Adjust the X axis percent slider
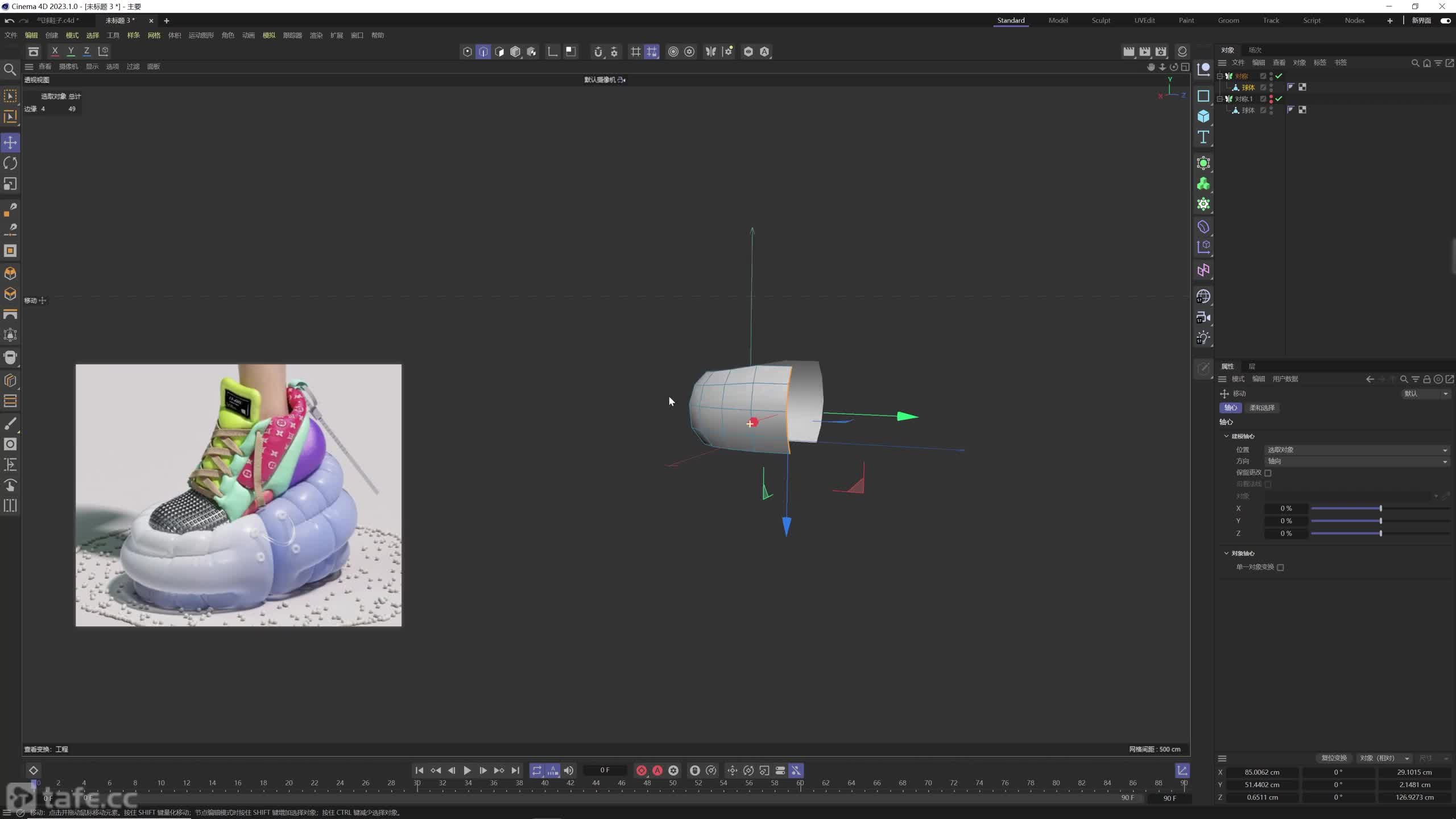The image size is (1456, 819). click(1380, 508)
